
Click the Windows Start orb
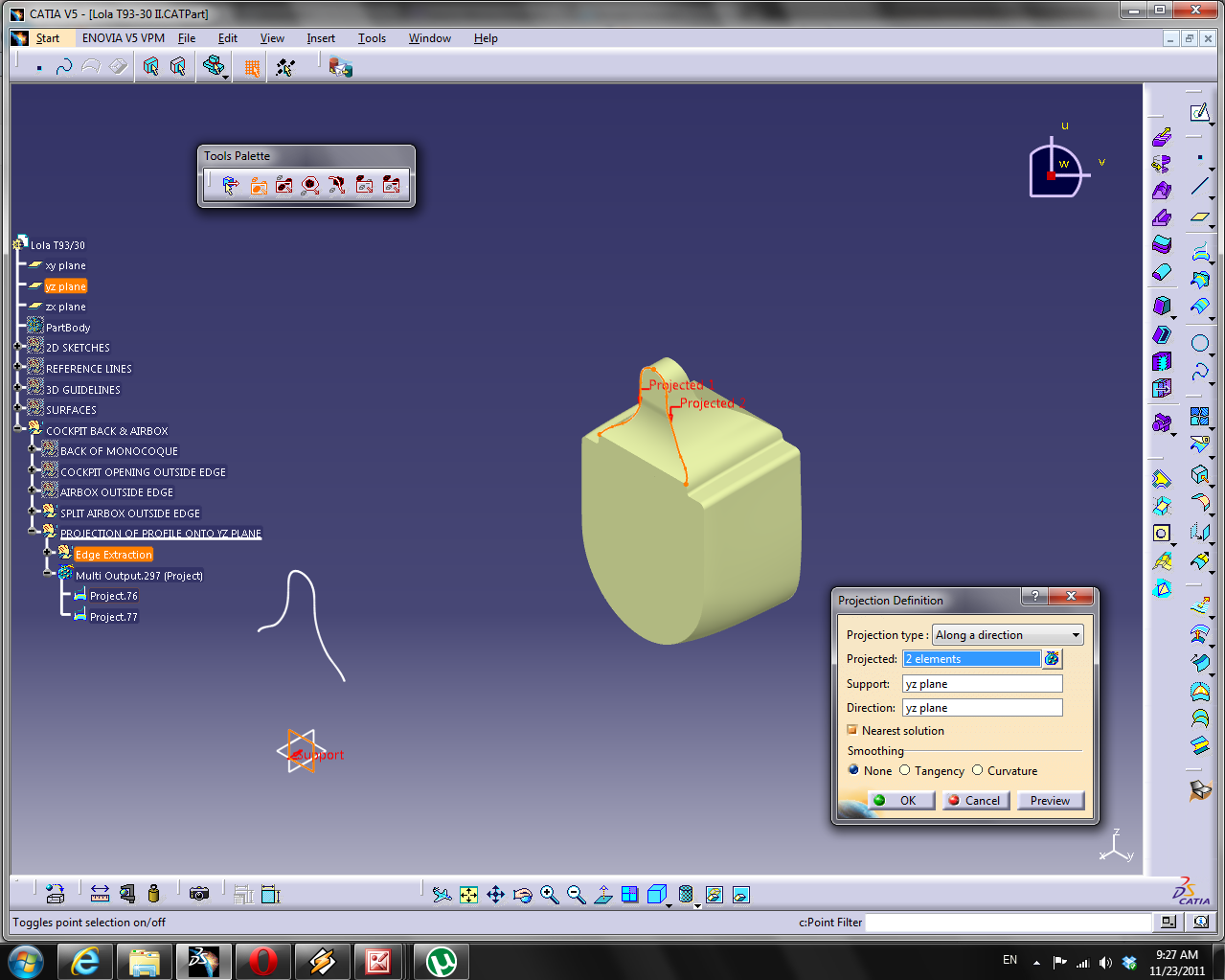[26, 961]
